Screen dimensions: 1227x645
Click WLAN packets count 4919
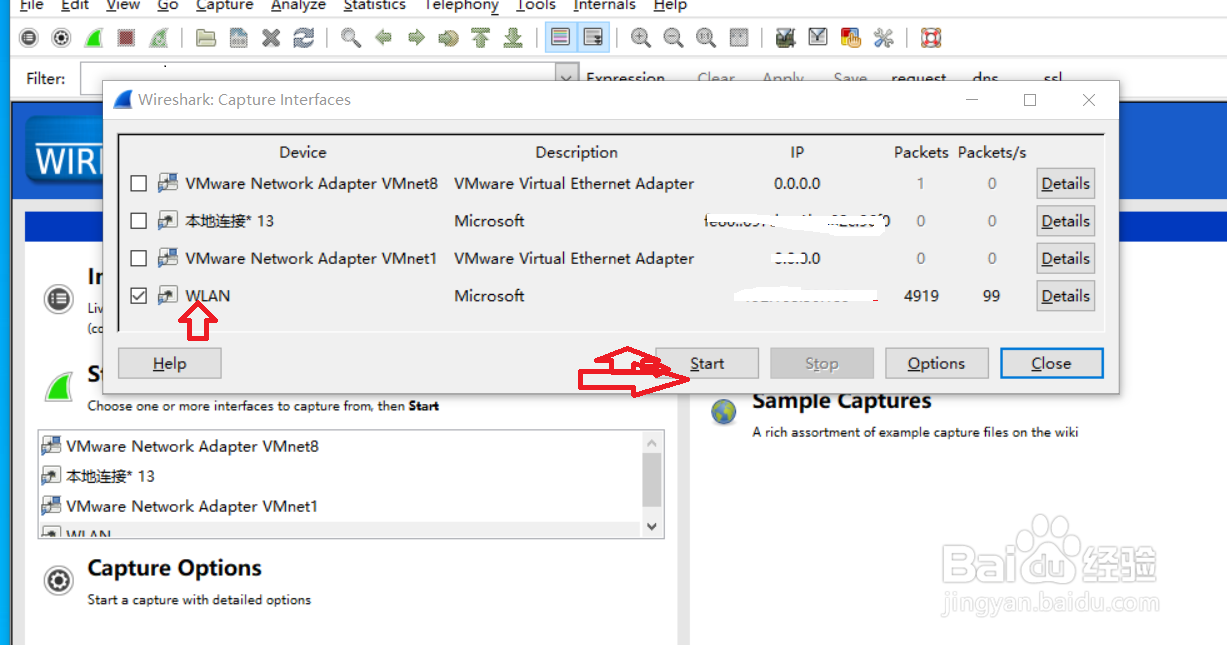[x=921, y=296]
